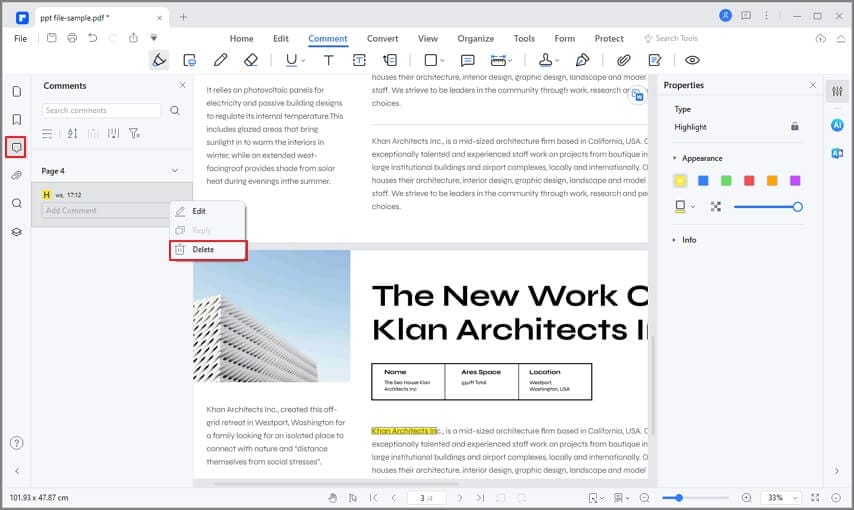Go to the next page arrow
Viewport: 854px width, 510px height.
coord(460,497)
